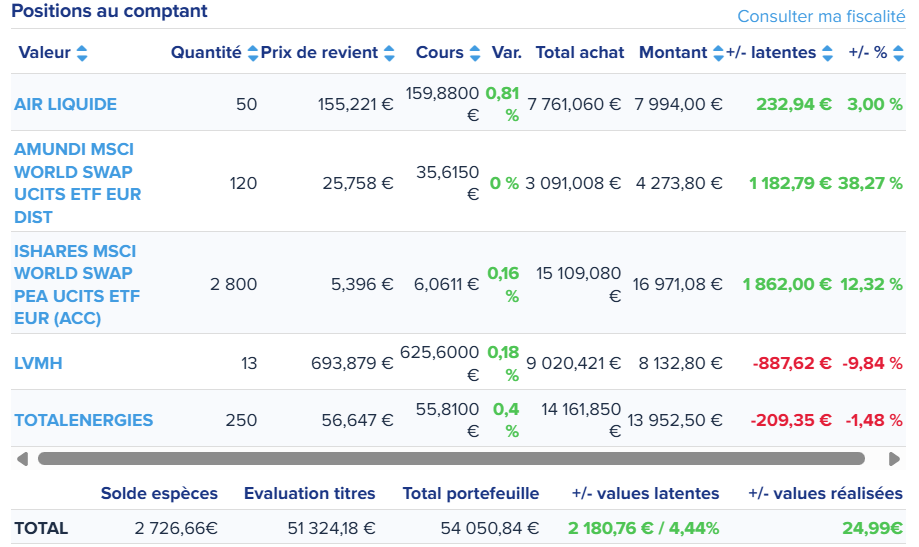Viewport: 919px width, 547px height.
Task: Sort by +/- % column arrows
Action: point(897,53)
